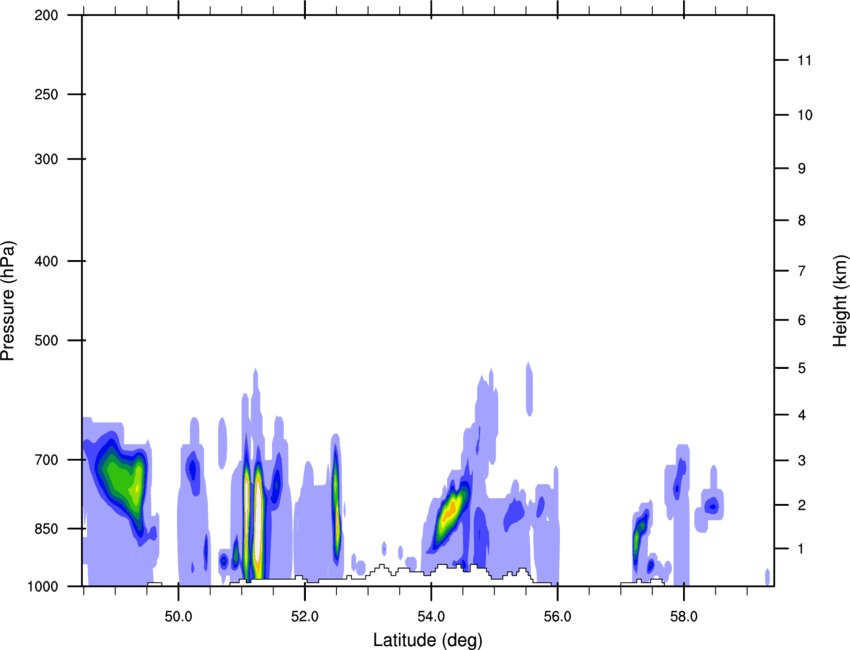850x650 pixels.
Task: Click the small blue contour near latitude 58.5
Action: coord(712,506)
